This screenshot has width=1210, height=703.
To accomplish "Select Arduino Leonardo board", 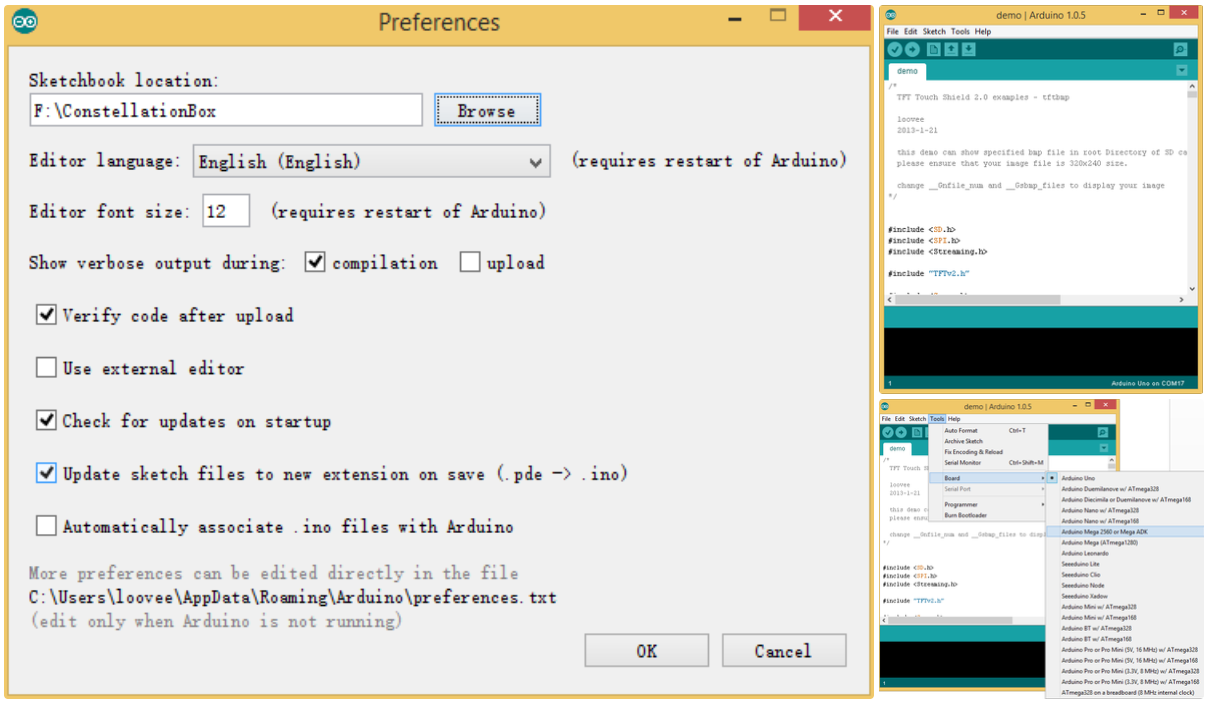I will click(1125, 553).
